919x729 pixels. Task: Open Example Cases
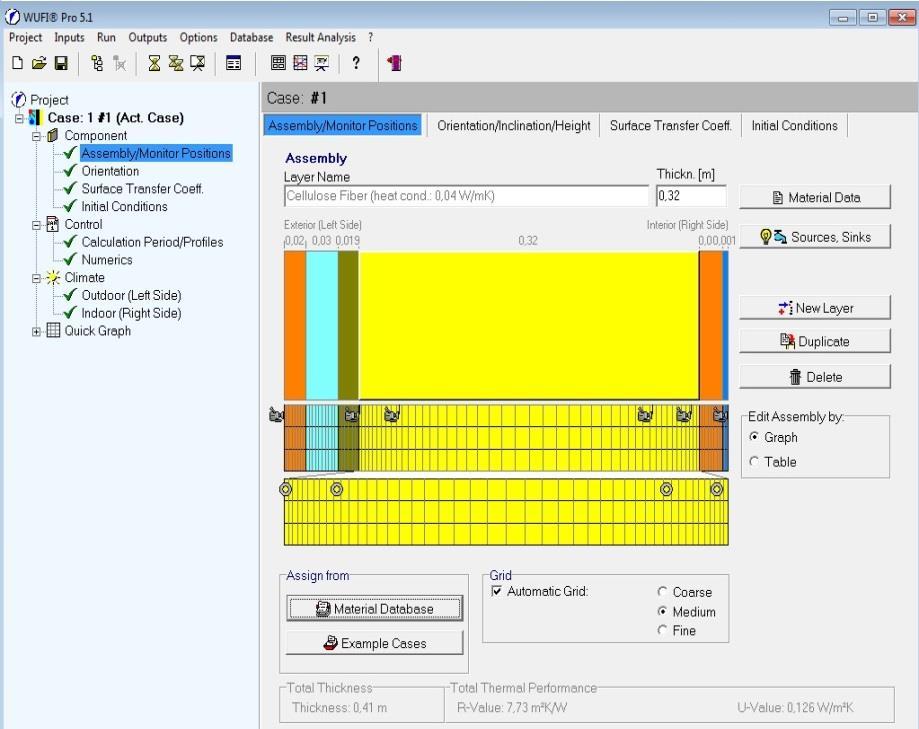[375, 643]
